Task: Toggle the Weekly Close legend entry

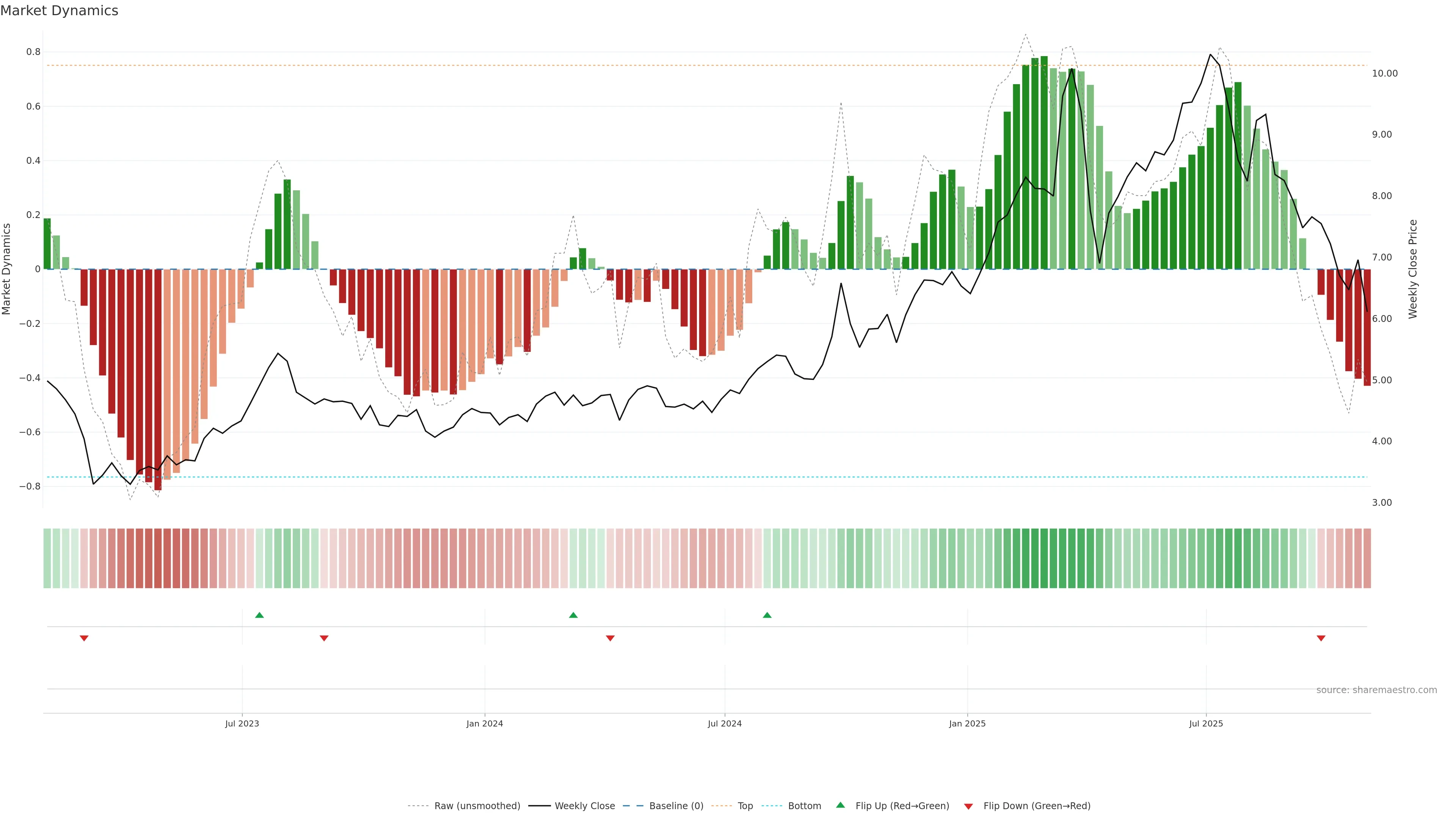Action: [x=584, y=806]
